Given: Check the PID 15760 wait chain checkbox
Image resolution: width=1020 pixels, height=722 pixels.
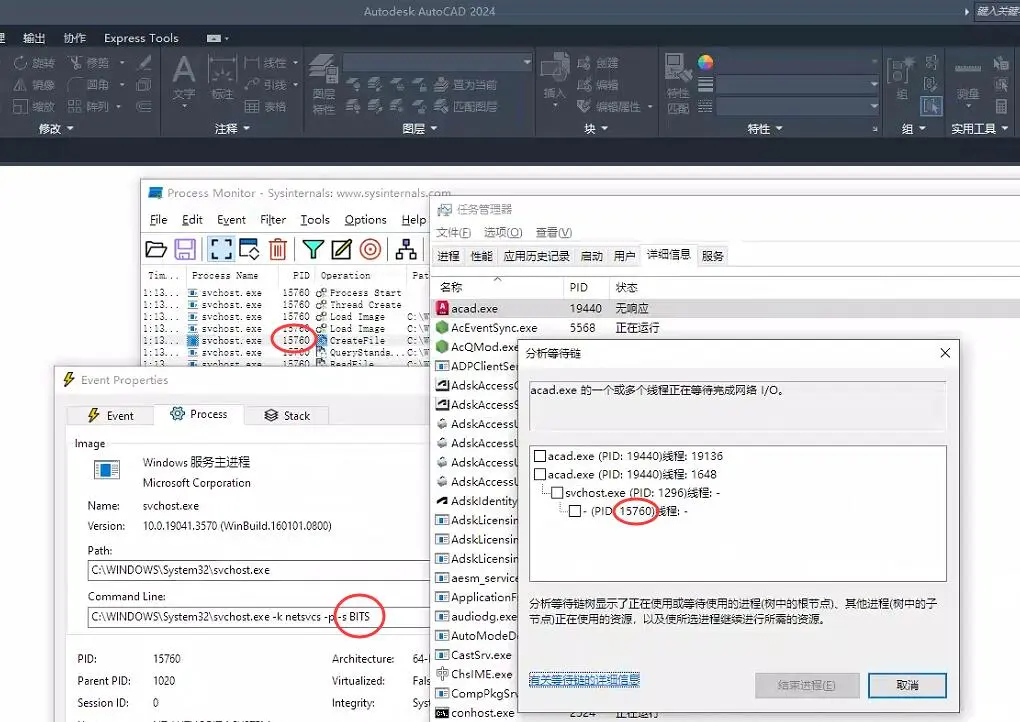Looking at the screenshot, I should coord(575,511).
